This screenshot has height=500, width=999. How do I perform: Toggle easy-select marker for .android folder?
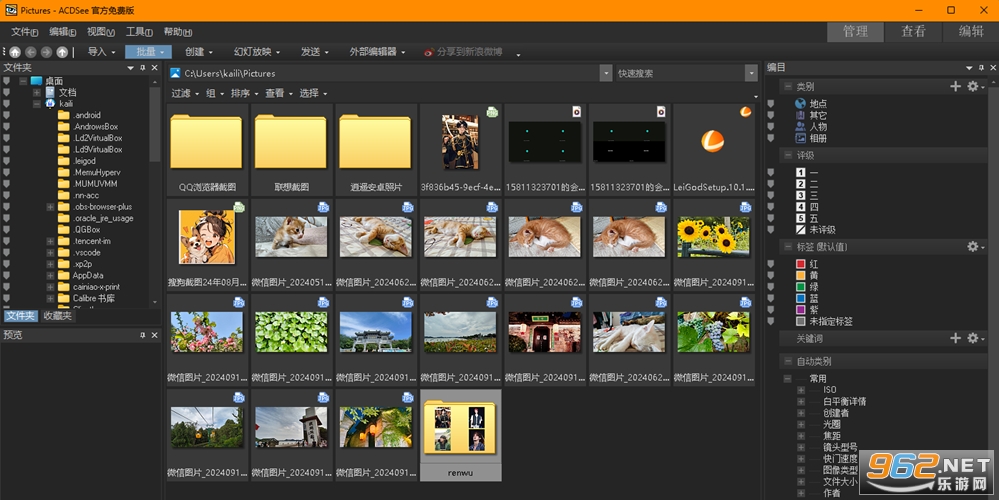tap(6, 115)
